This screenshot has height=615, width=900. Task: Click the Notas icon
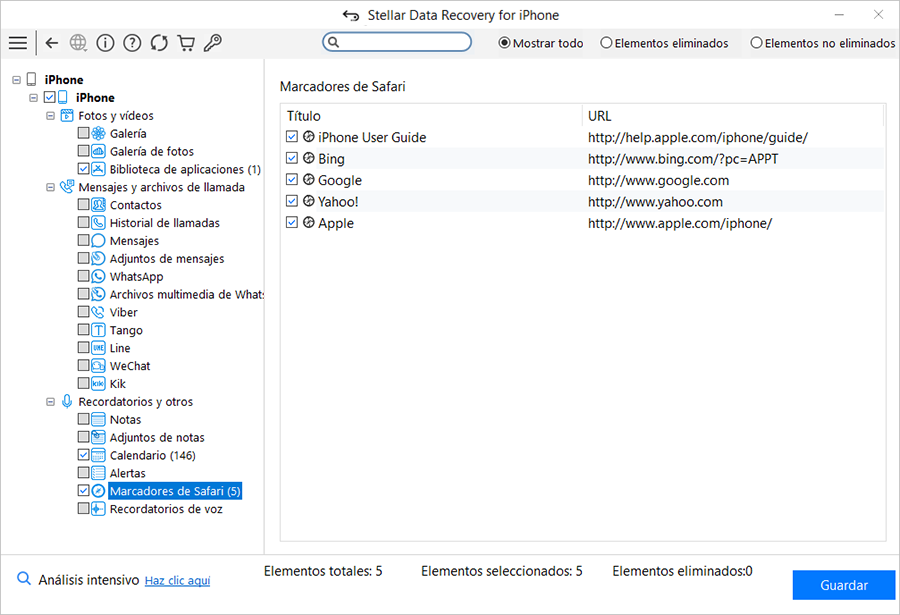[99, 419]
